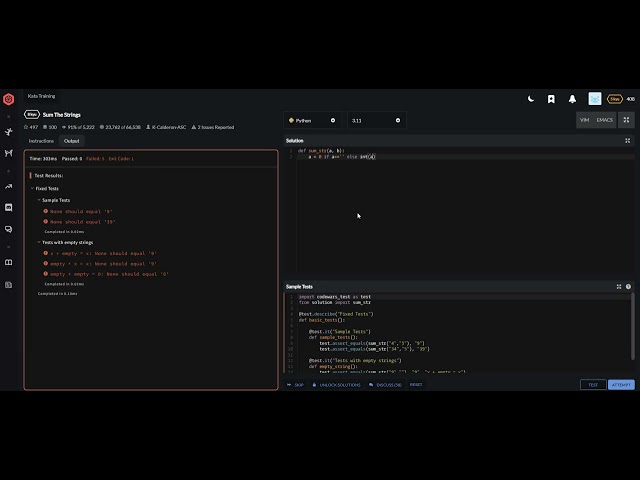
Task: Click the 'empty + empty = 0' failure row
Action: [x=106, y=274]
